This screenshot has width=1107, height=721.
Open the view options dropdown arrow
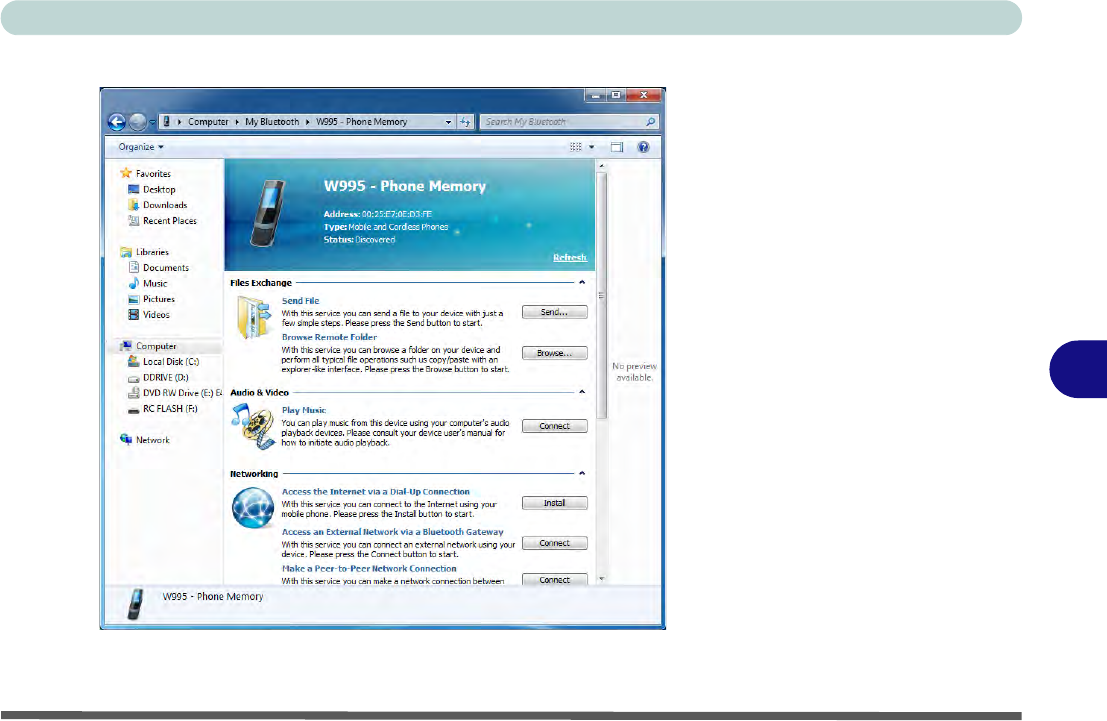pos(592,147)
